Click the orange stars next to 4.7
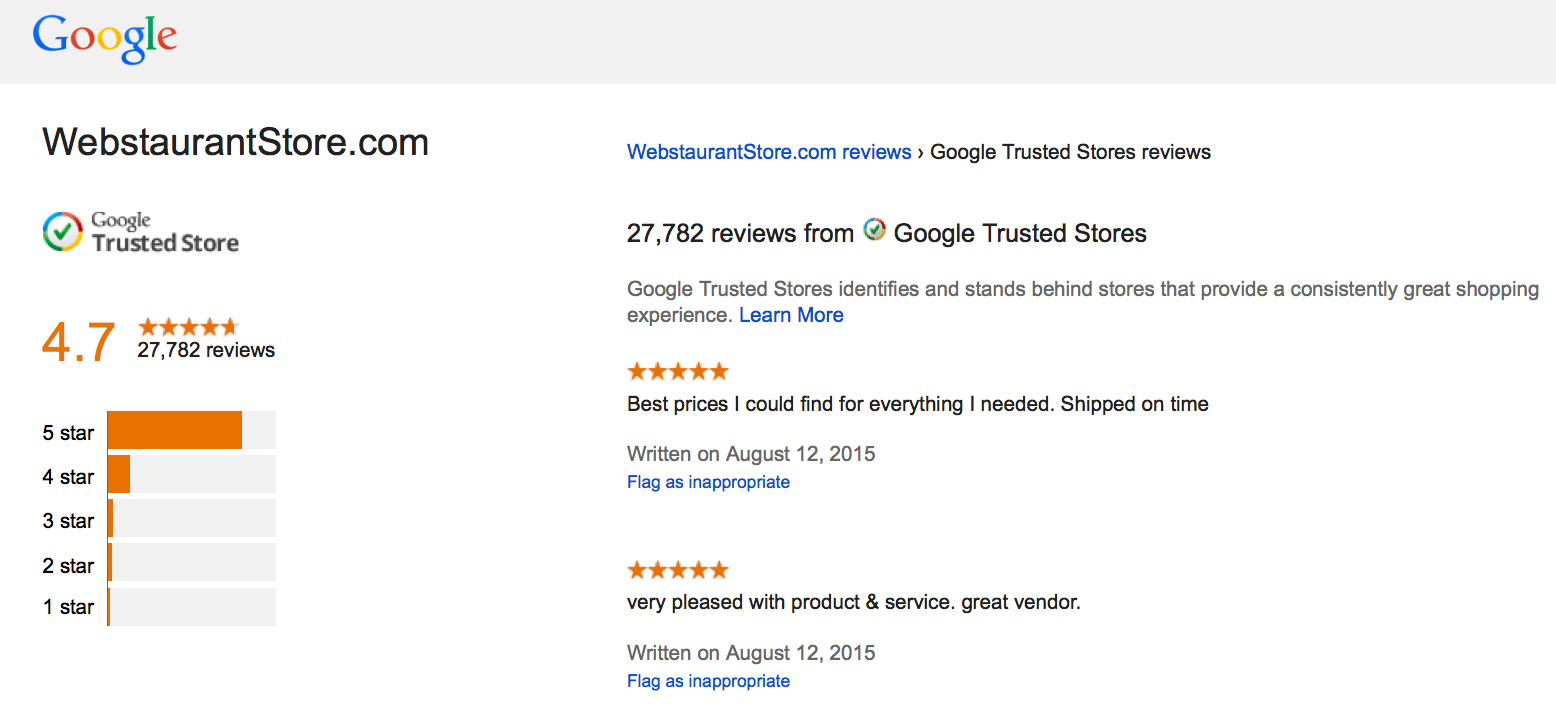Screen dimensions: 1556x714 [x=187, y=326]
